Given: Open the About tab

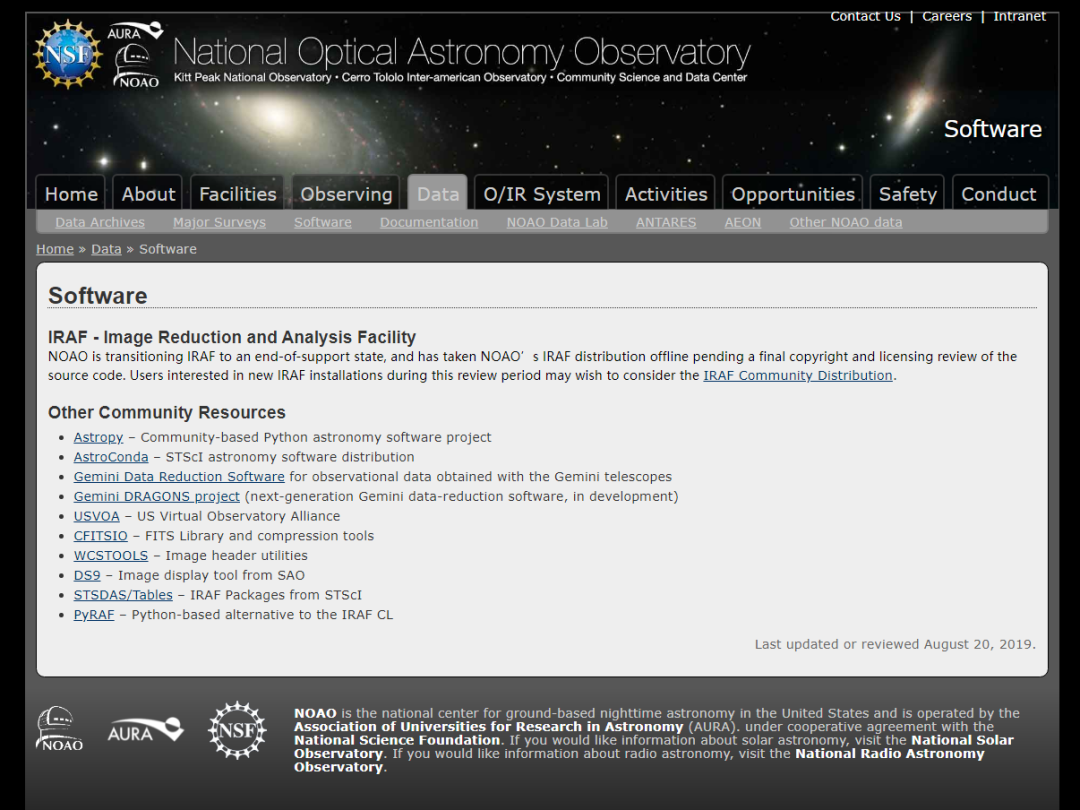Looking at the screenshot, I should [148, 194].
